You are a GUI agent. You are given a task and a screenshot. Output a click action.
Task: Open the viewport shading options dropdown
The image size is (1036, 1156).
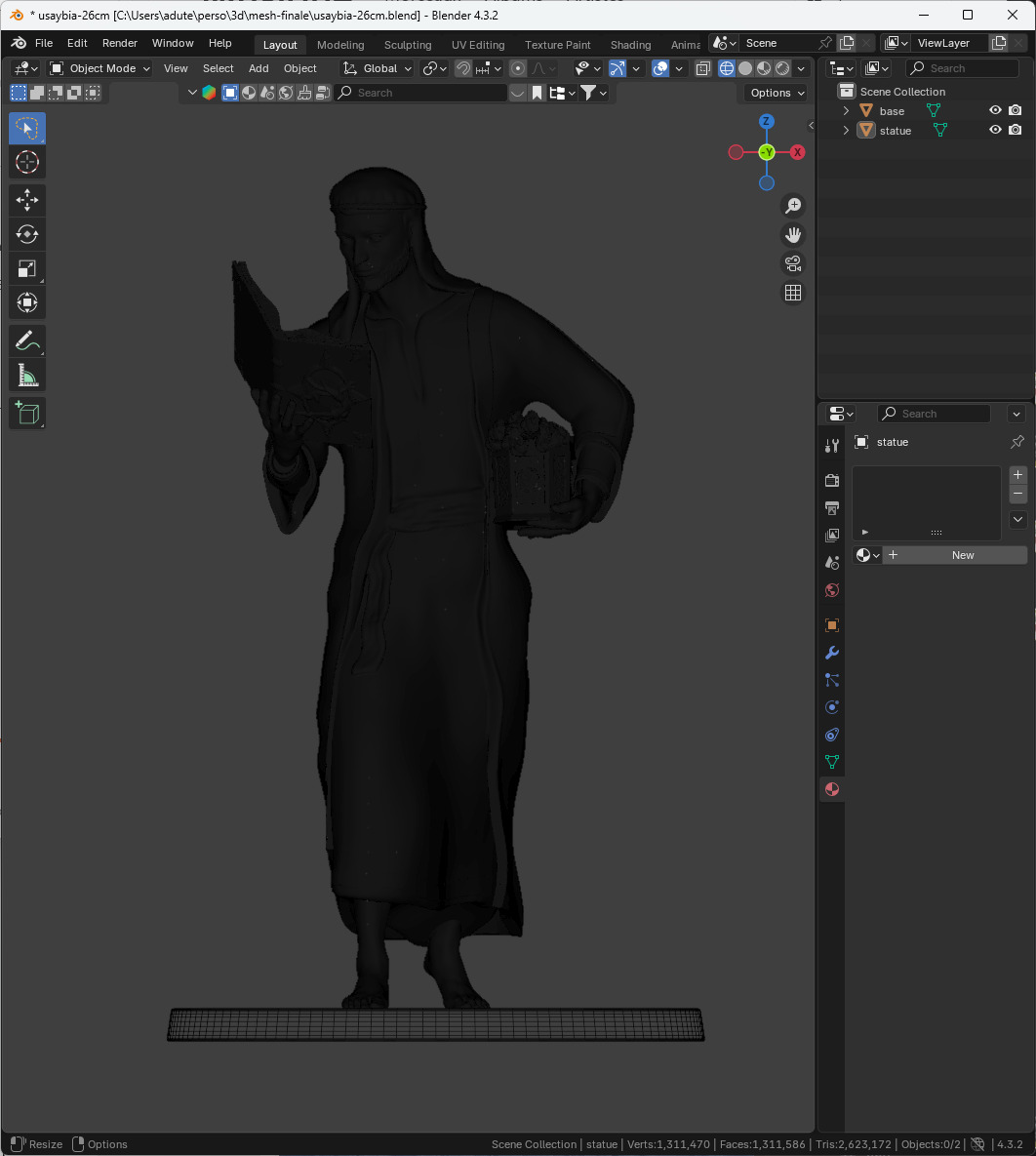point(801,68)
